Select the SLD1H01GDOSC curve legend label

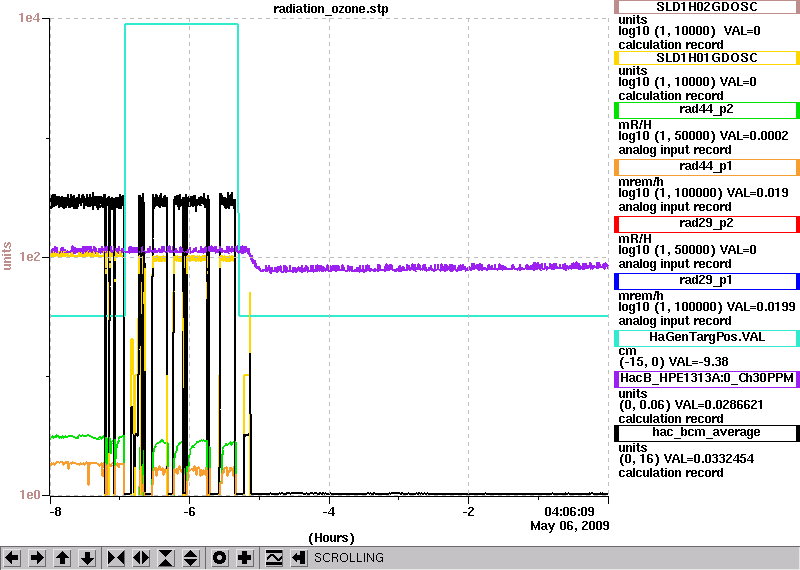[x=707, y=58]
